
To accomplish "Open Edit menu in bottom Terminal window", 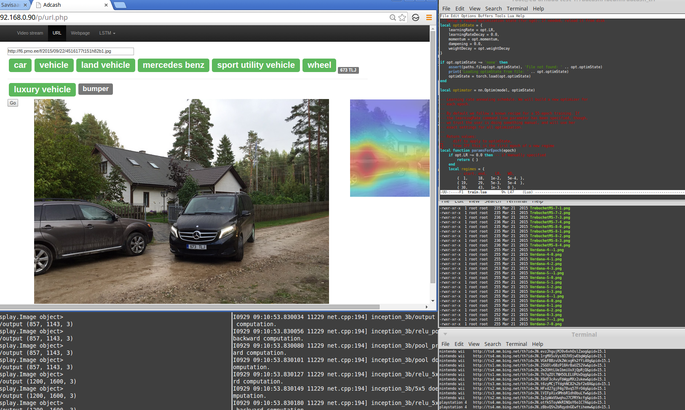I will 459,344.
